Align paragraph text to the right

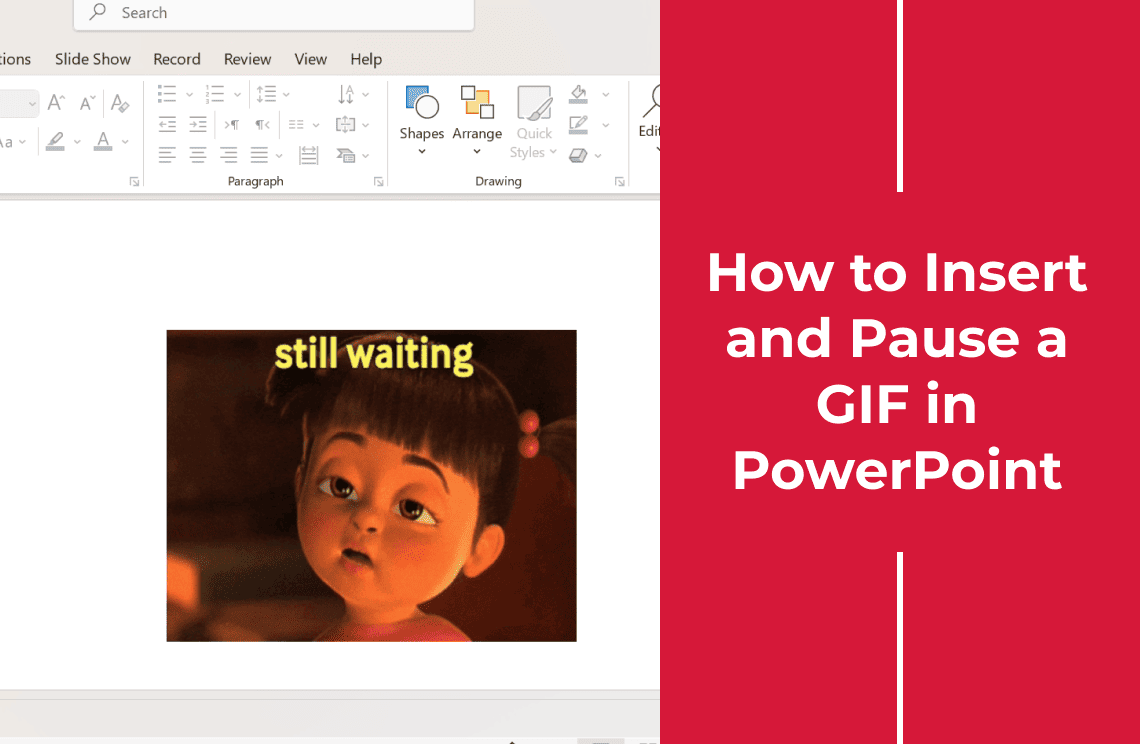coord(228,155)
